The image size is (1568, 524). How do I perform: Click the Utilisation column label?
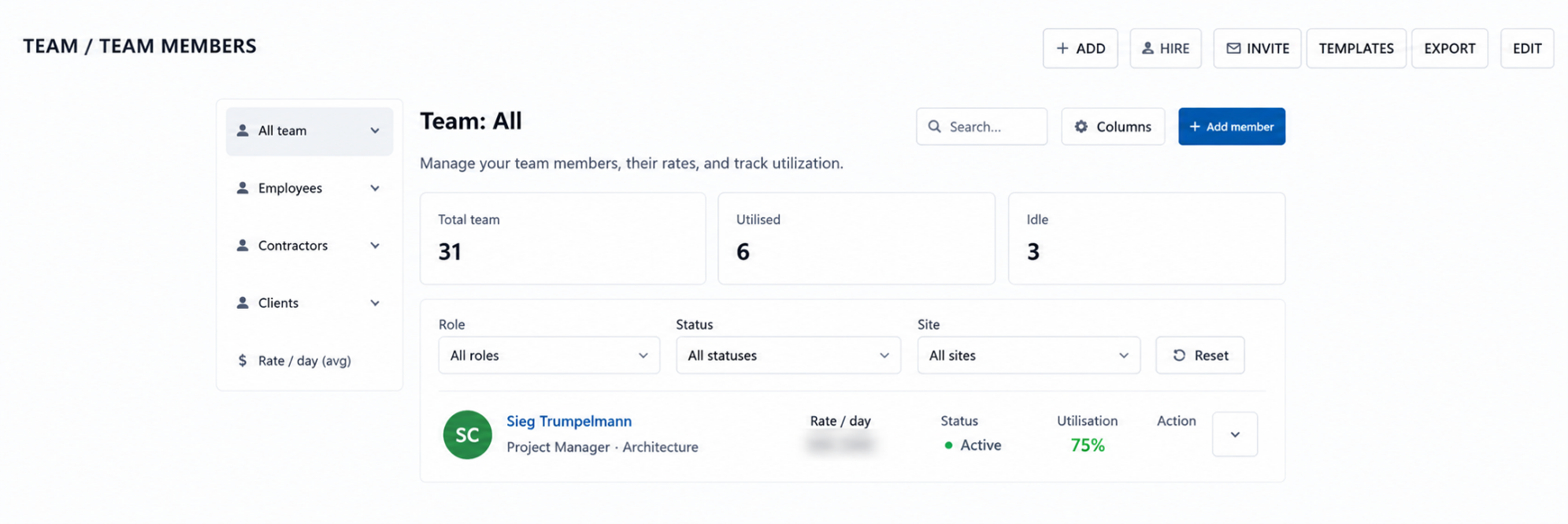point(1087,421)
